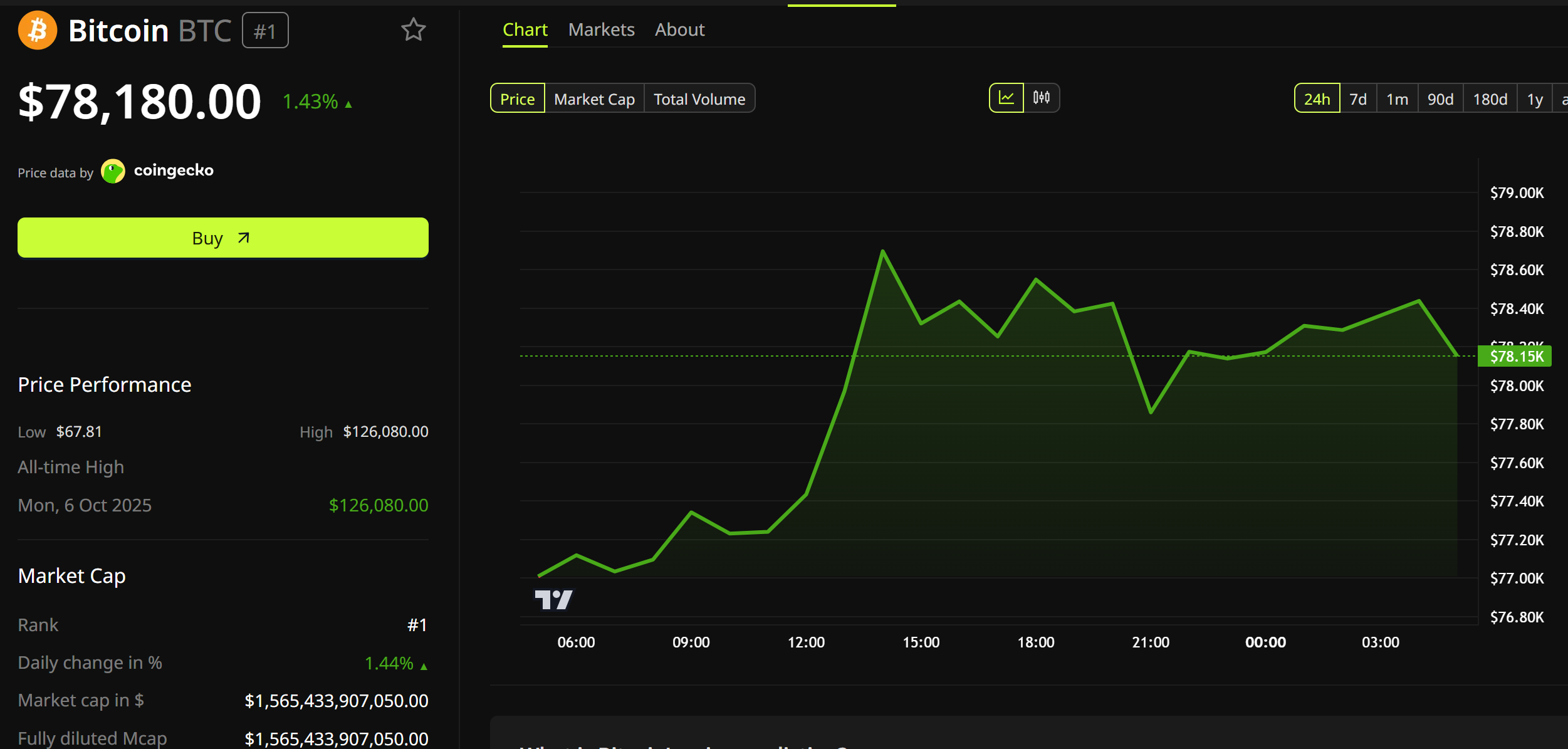This screenshot has width=1568, height=749.
Task: Switch to the line chart view icon
Action: click(1006, 98)
